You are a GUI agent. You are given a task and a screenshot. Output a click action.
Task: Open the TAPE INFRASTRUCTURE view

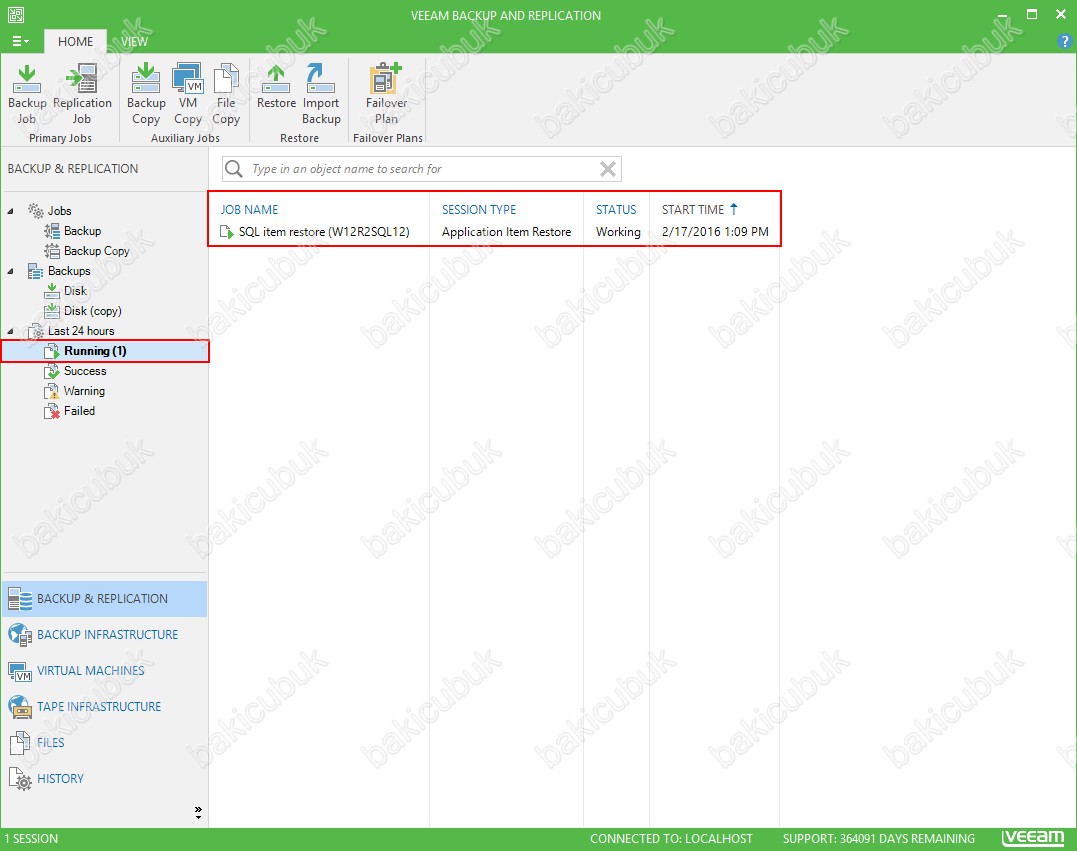[104, 706]
